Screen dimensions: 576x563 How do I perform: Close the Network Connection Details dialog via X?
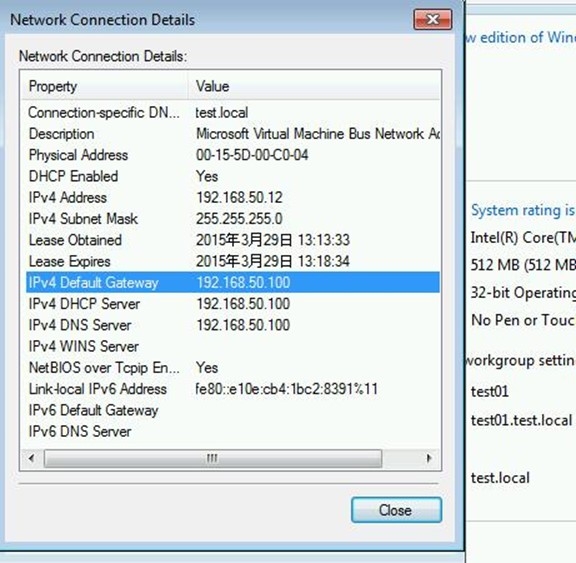(433, 19)
